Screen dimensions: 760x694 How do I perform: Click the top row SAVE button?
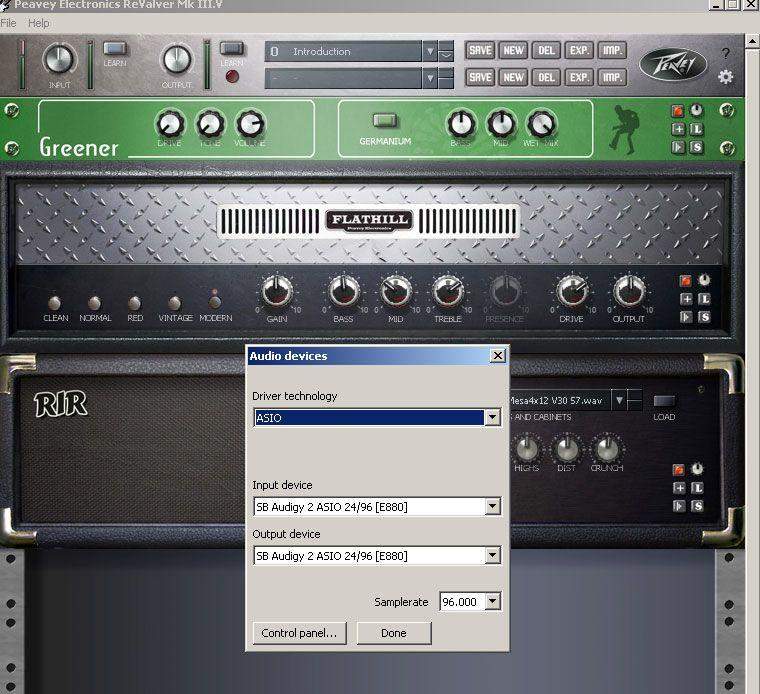(480, 50)
